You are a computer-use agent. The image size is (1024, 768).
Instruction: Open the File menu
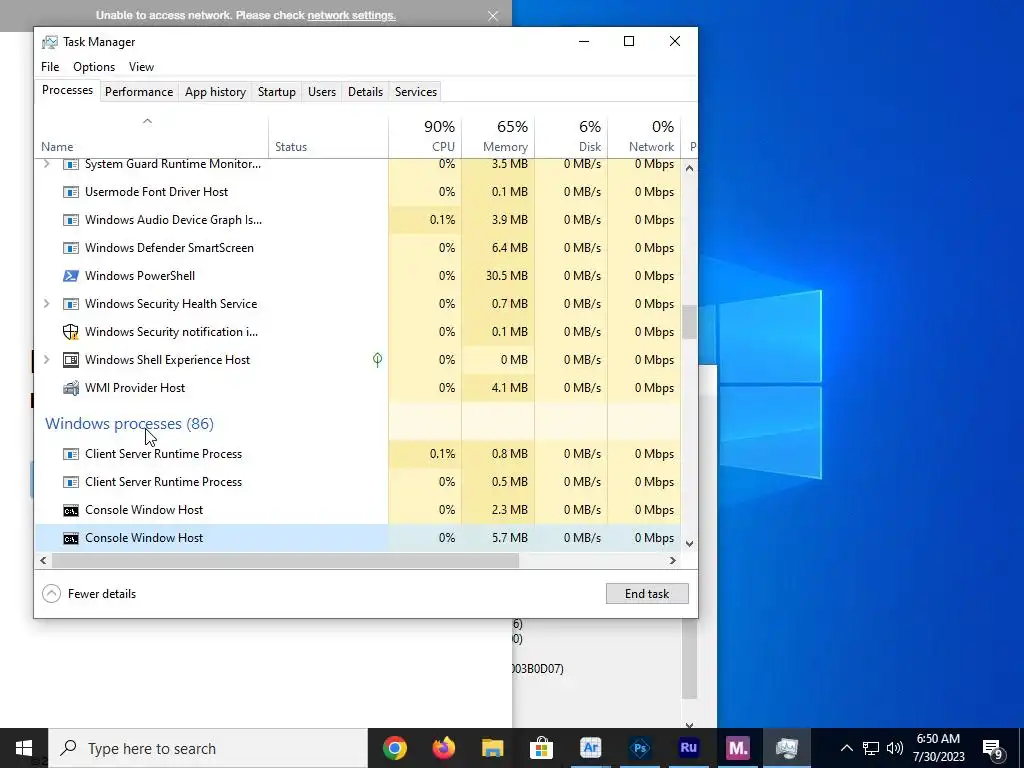pyautogui.click(x=50, y=67)
